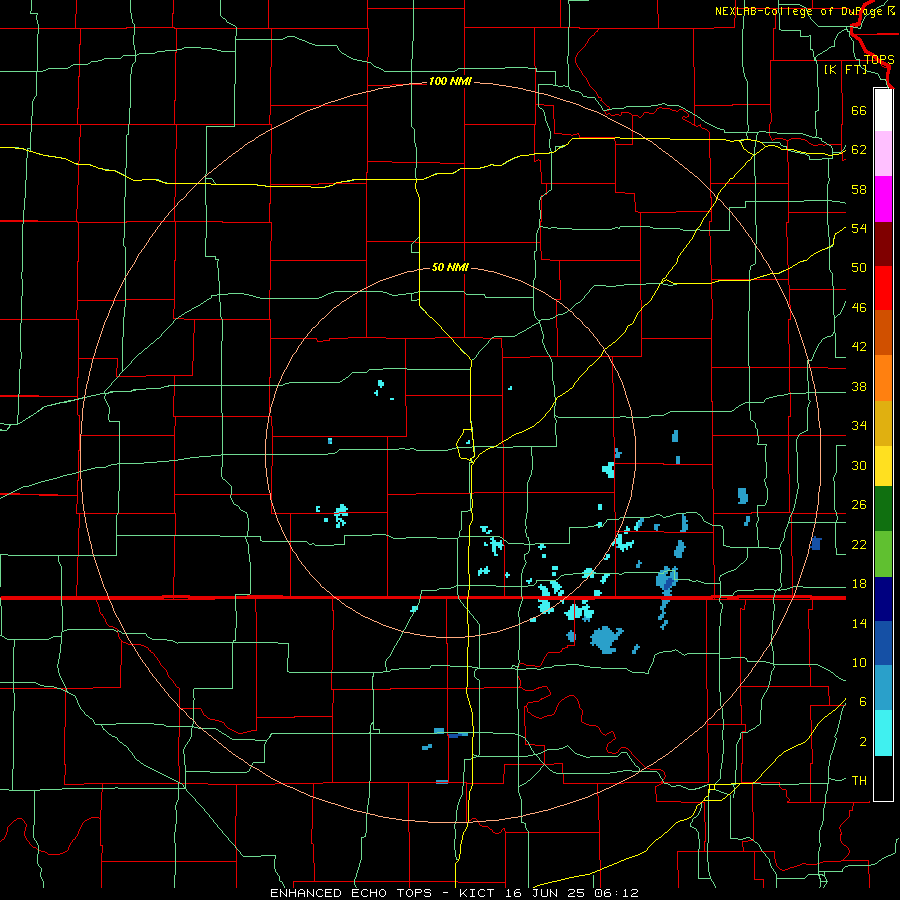This screenshot has height=900, width=900.
Task: Click the "58" scale value
Action: [859, 189]
